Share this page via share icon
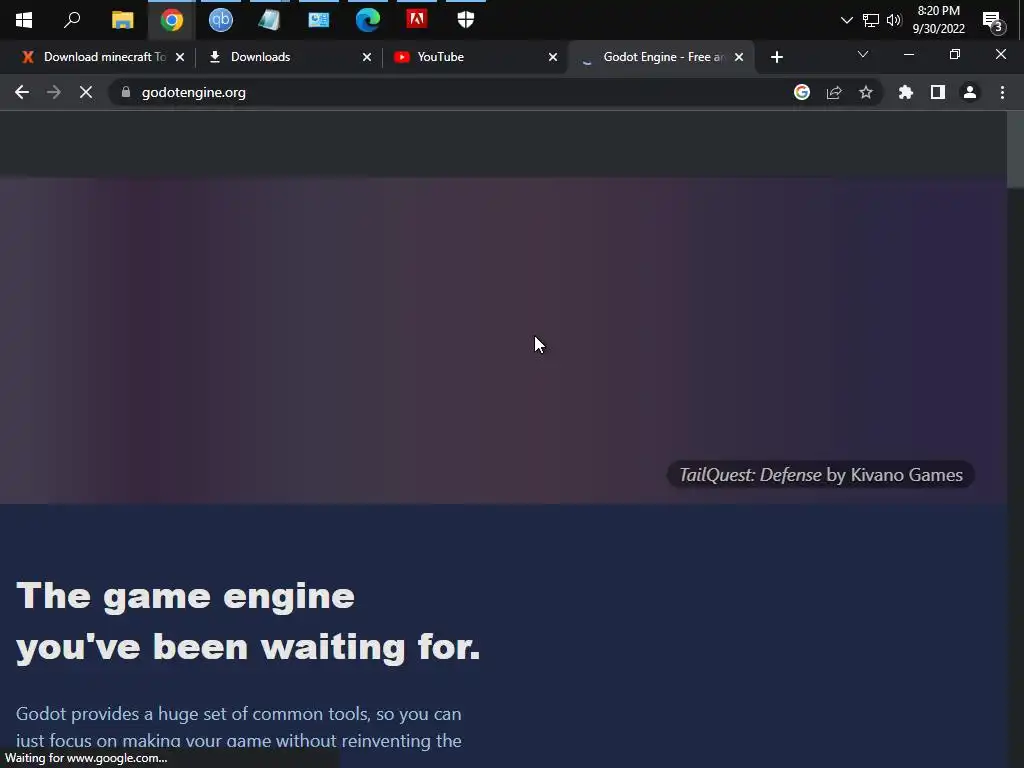 [834, 93]
